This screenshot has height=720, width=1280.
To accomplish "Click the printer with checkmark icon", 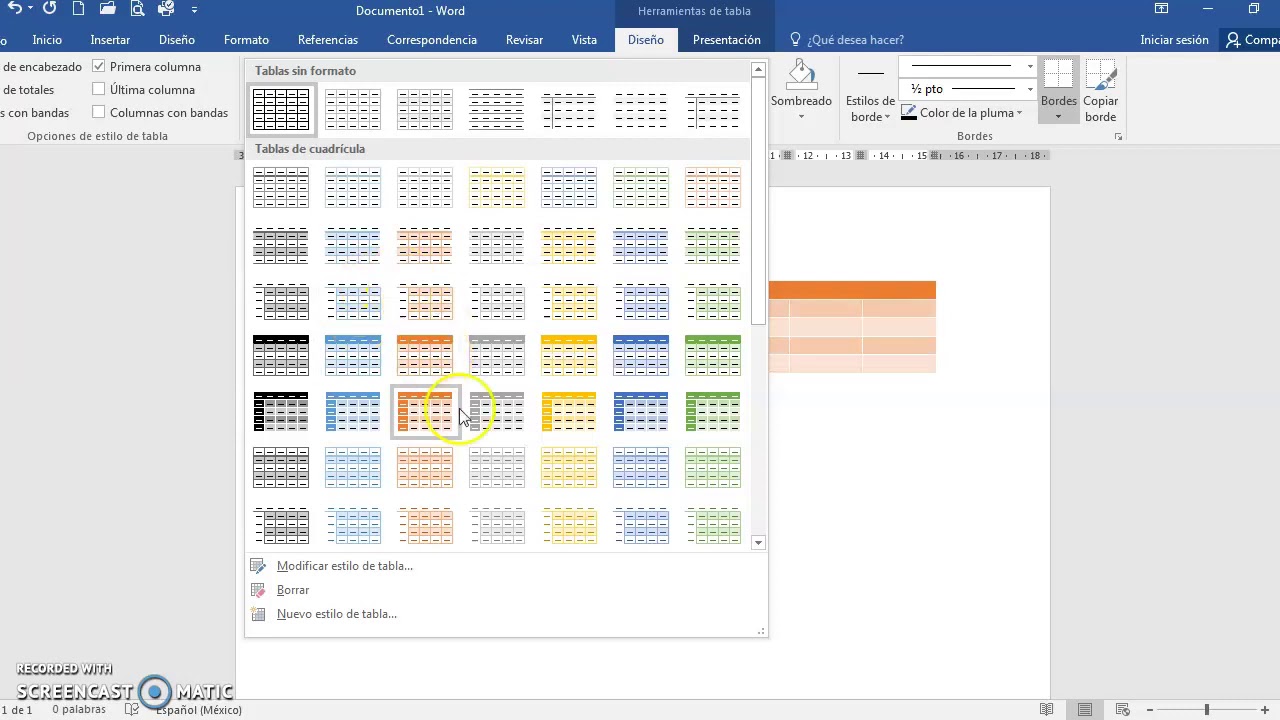I will pos(166,9).
